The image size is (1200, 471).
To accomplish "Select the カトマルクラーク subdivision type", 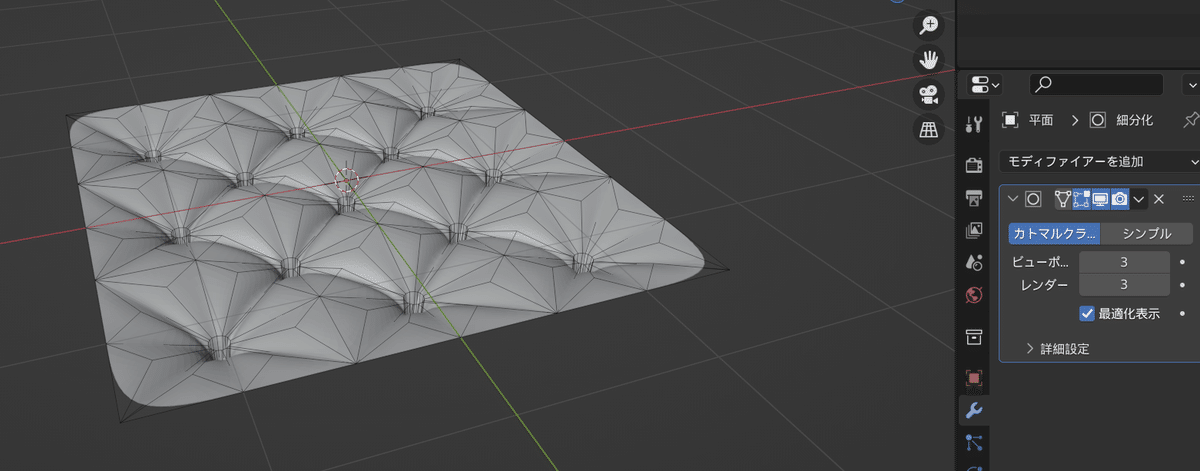I will (x=1054, y=233).
